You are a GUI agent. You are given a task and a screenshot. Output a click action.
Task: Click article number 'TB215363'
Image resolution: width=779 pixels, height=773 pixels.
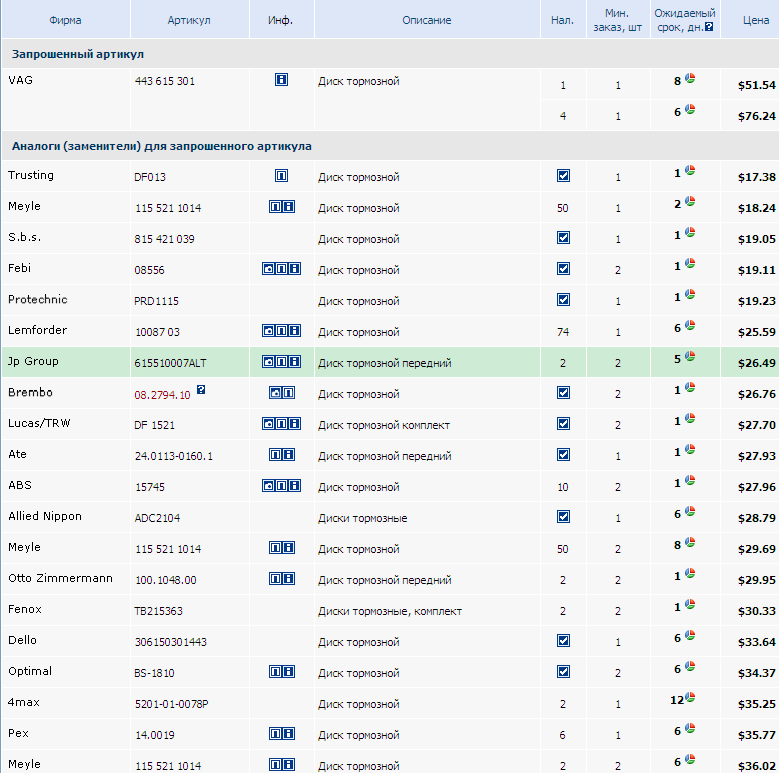click(x=158, y=611)
